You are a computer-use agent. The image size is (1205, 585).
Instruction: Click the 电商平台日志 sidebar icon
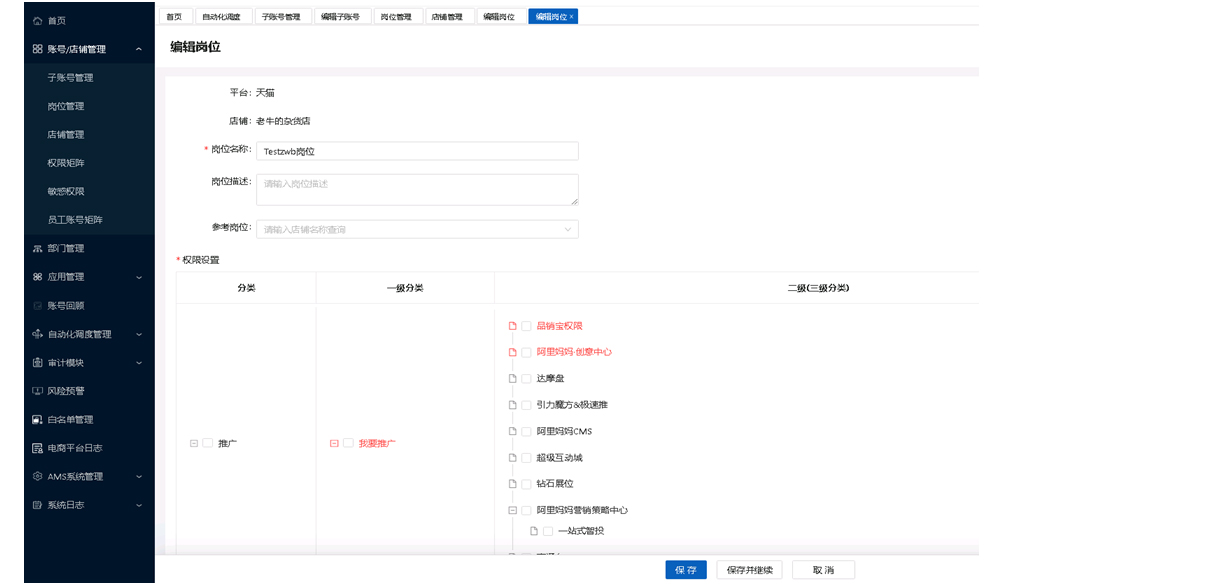tap(37, 448)
